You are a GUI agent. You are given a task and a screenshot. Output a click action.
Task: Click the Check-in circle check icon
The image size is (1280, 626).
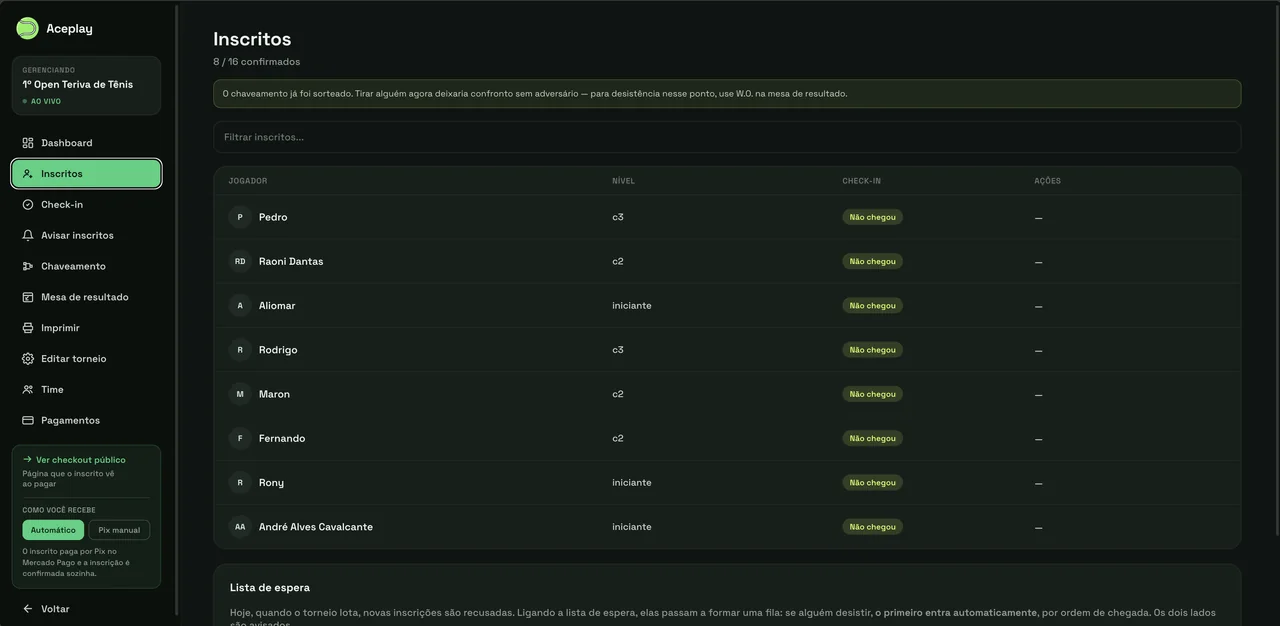click(x=28, y=205)
